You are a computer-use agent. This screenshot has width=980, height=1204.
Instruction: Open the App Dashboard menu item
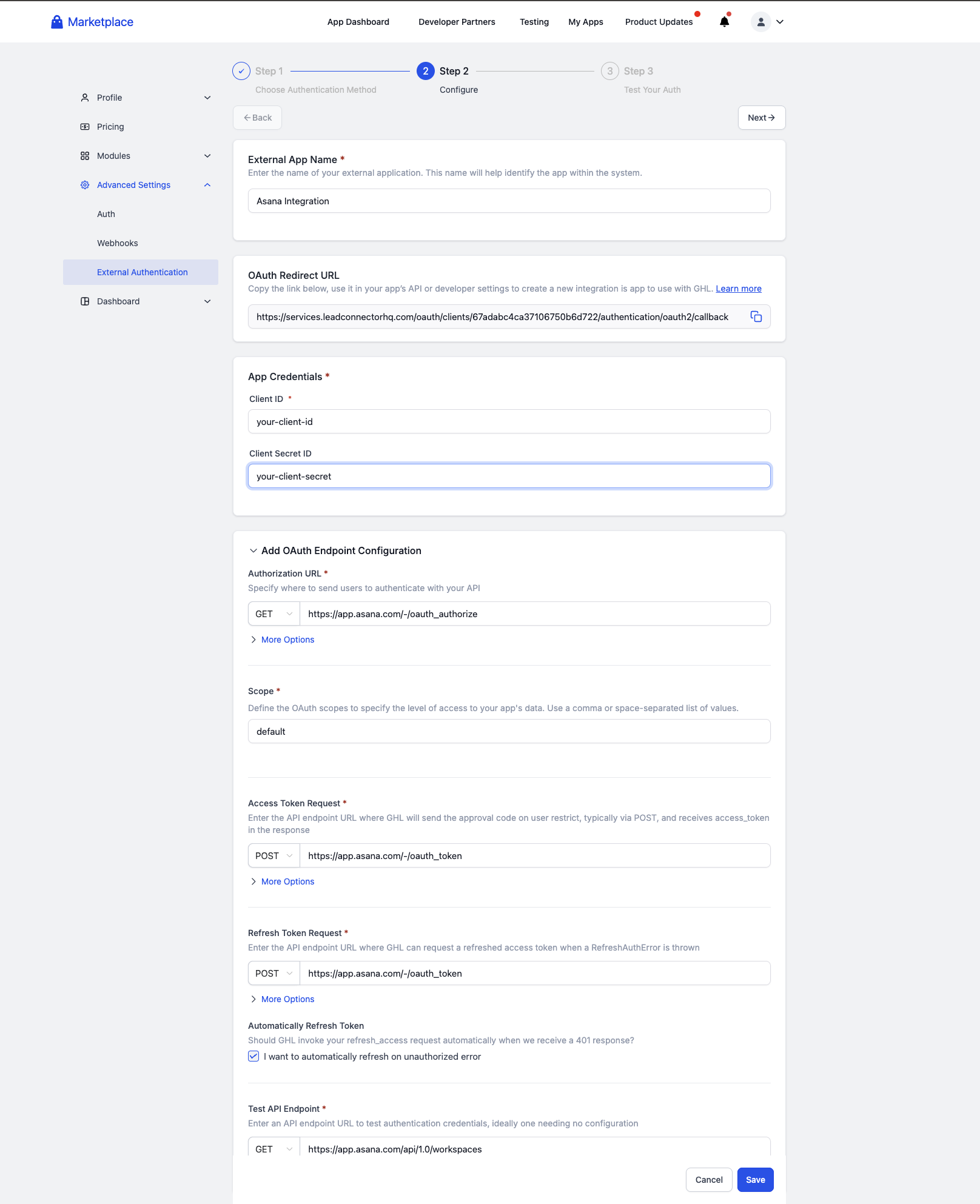click(x=358, y=22)
